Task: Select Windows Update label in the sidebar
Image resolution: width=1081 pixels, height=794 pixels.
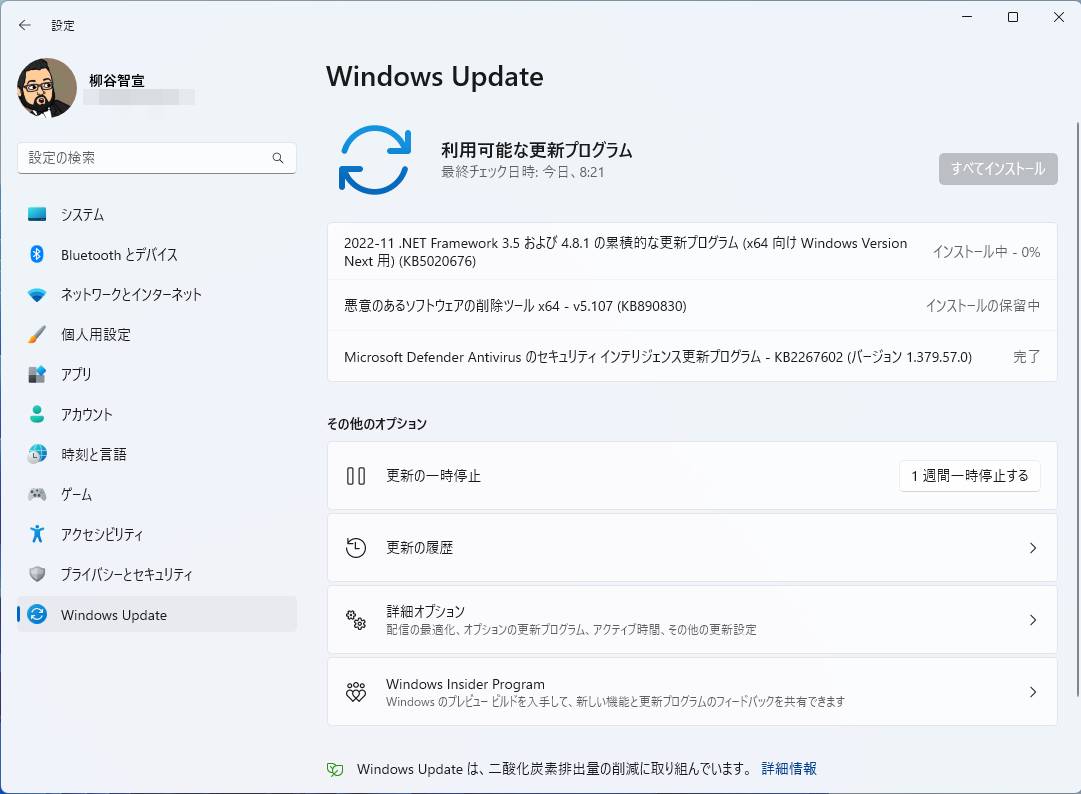Action: (114, 615)
